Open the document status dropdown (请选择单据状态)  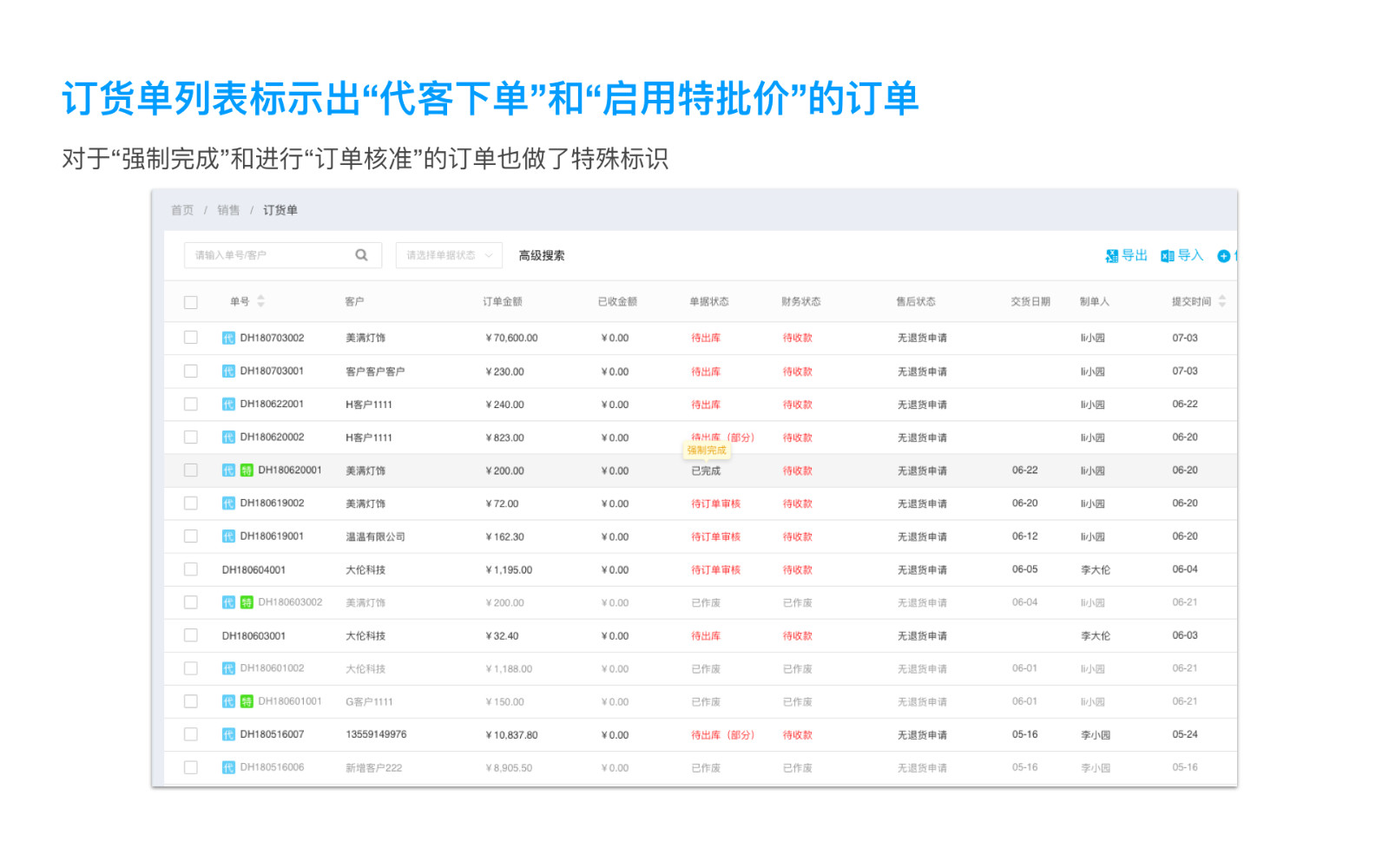coord(449,255)
